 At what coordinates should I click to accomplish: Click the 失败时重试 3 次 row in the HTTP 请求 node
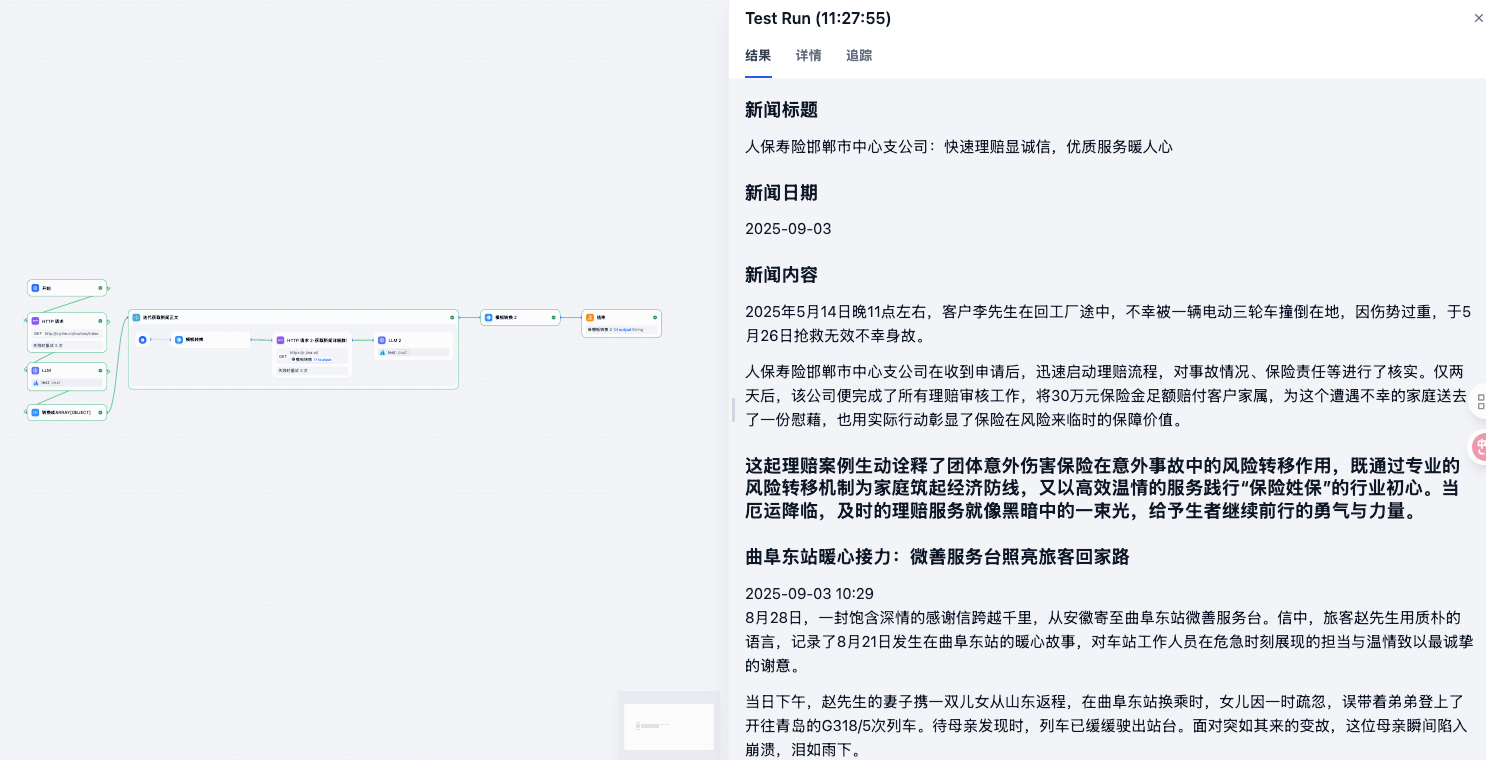[67, 345]
